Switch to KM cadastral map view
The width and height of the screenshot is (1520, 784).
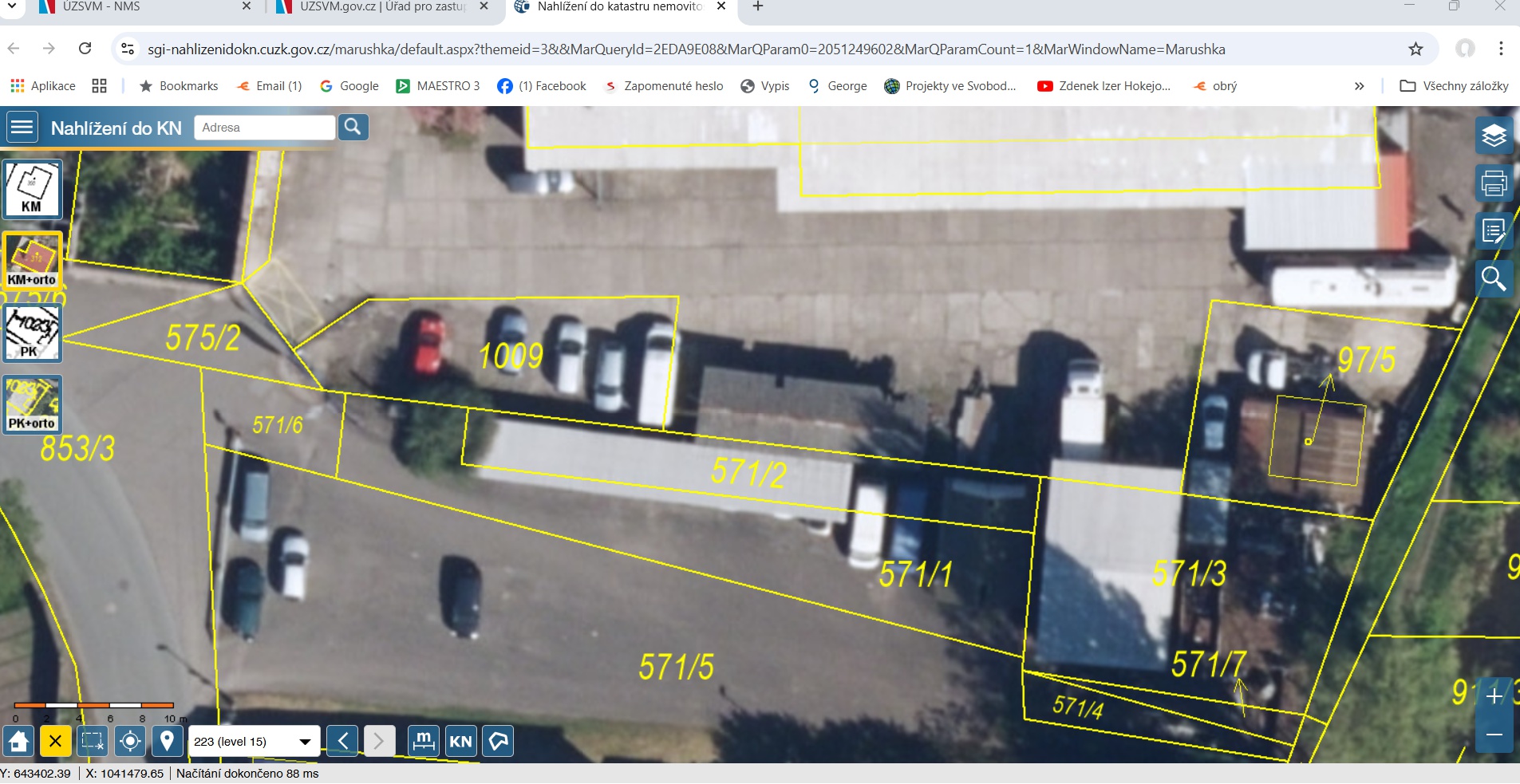[32, 190]
